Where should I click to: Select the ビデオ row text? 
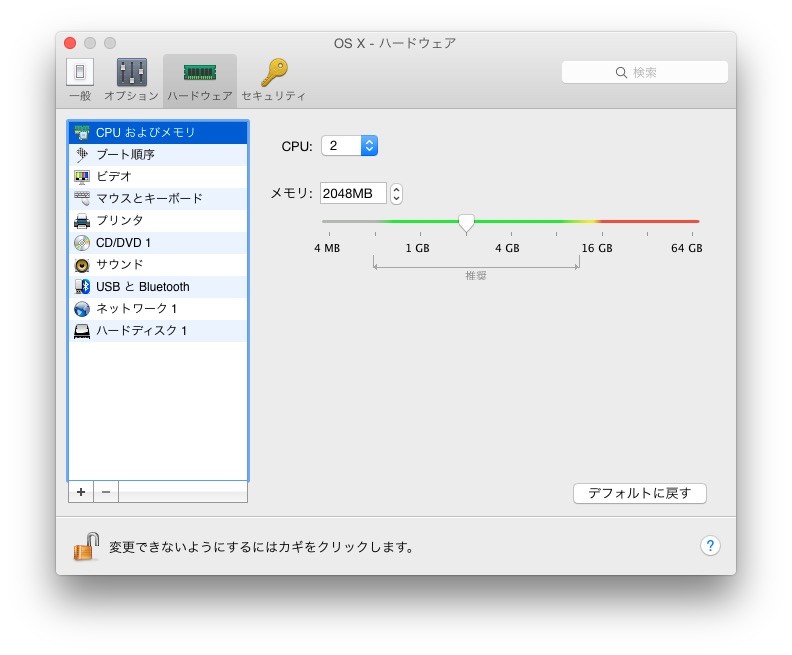point(114,176)
